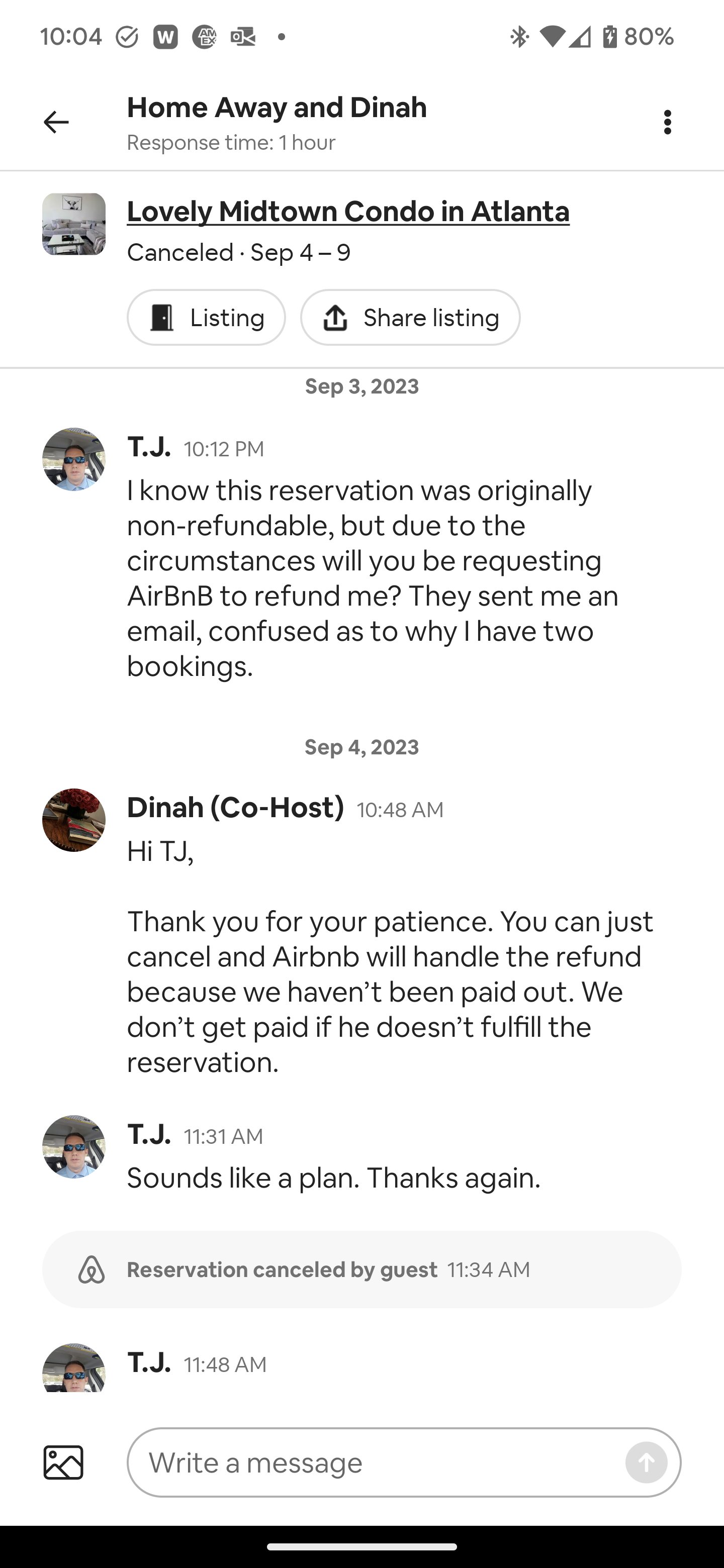Tap the Home Away and Dinah title

277,108
